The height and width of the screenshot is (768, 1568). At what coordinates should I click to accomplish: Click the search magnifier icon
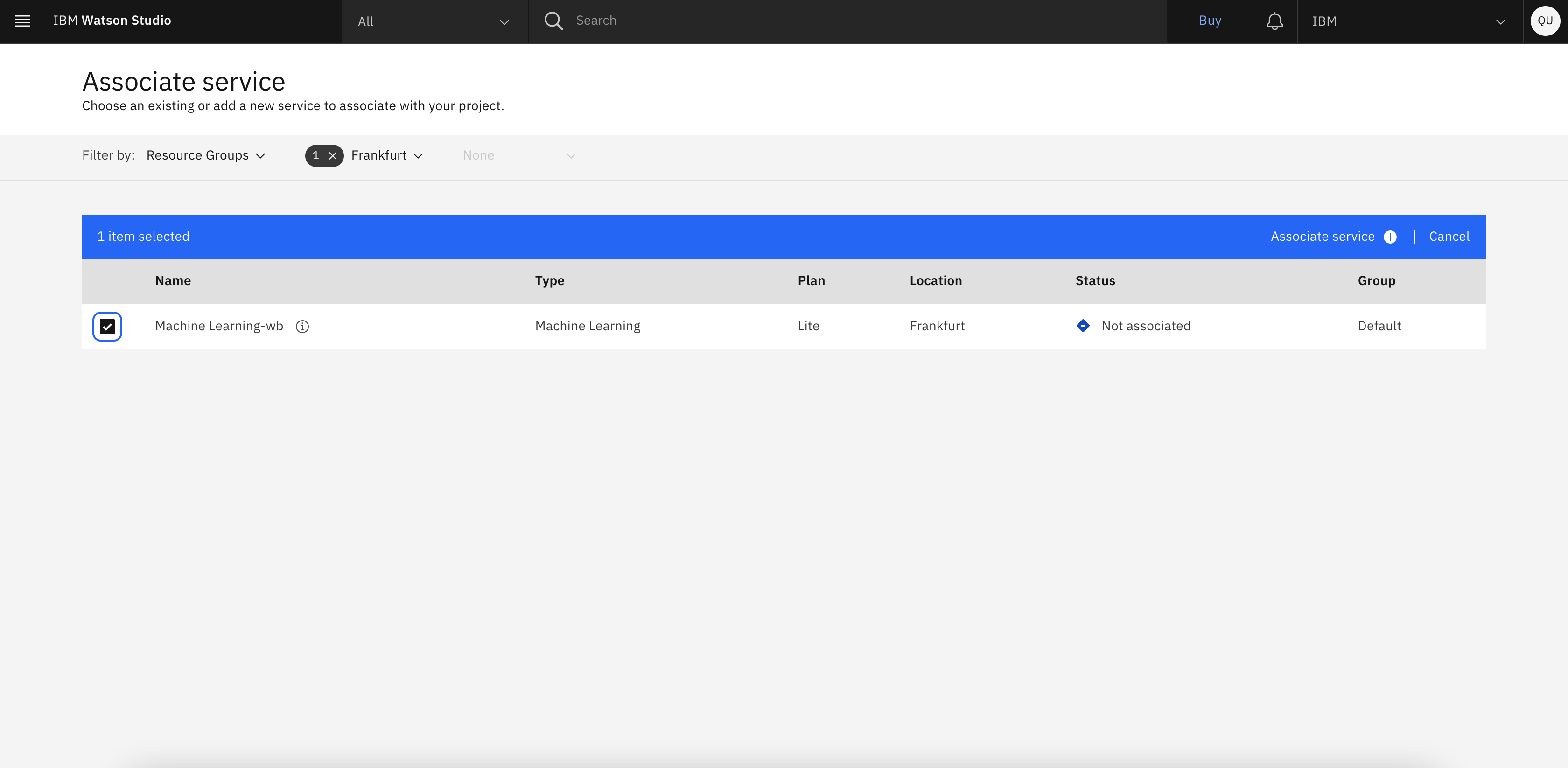coord(554,20)
